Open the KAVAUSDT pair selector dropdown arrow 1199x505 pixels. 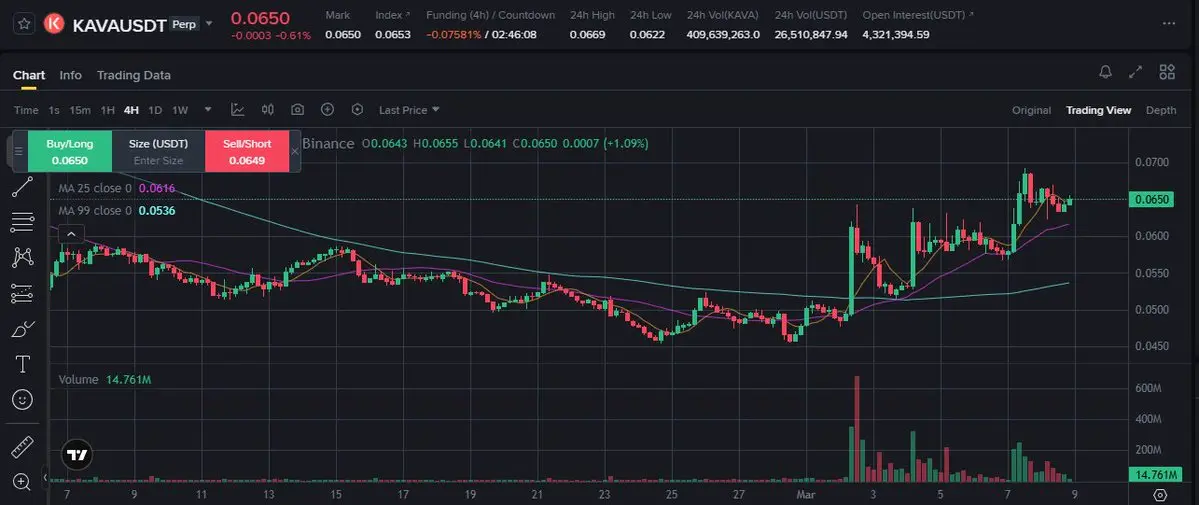click(209, 24)
